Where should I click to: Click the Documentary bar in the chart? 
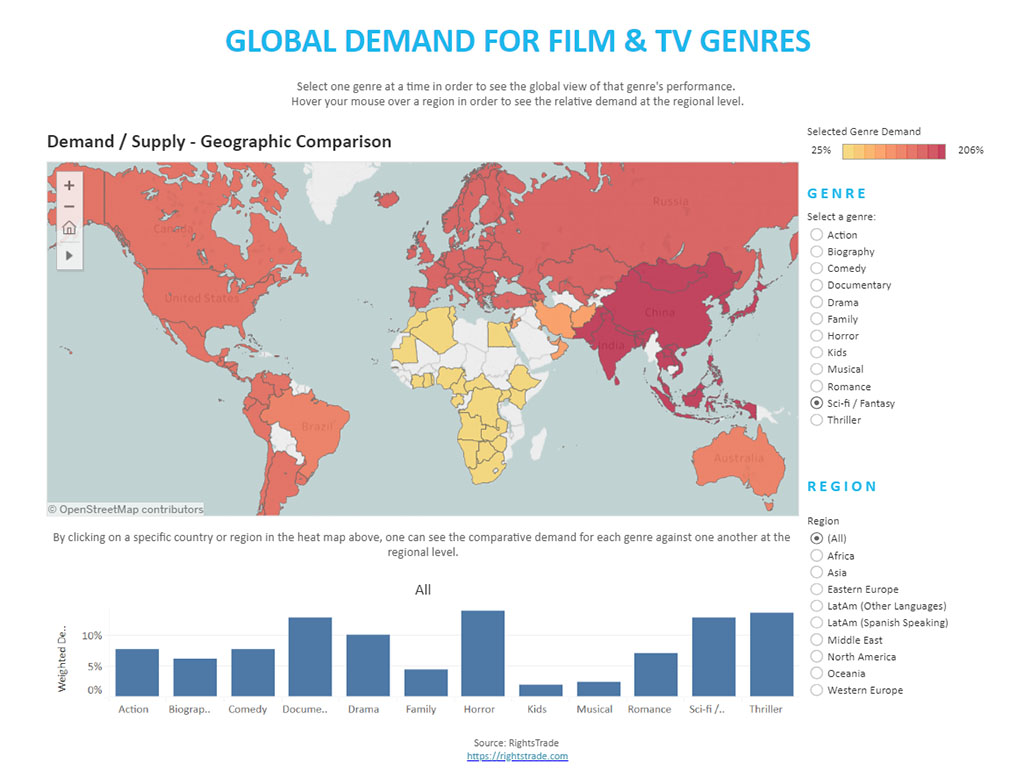tap(310, 656)
